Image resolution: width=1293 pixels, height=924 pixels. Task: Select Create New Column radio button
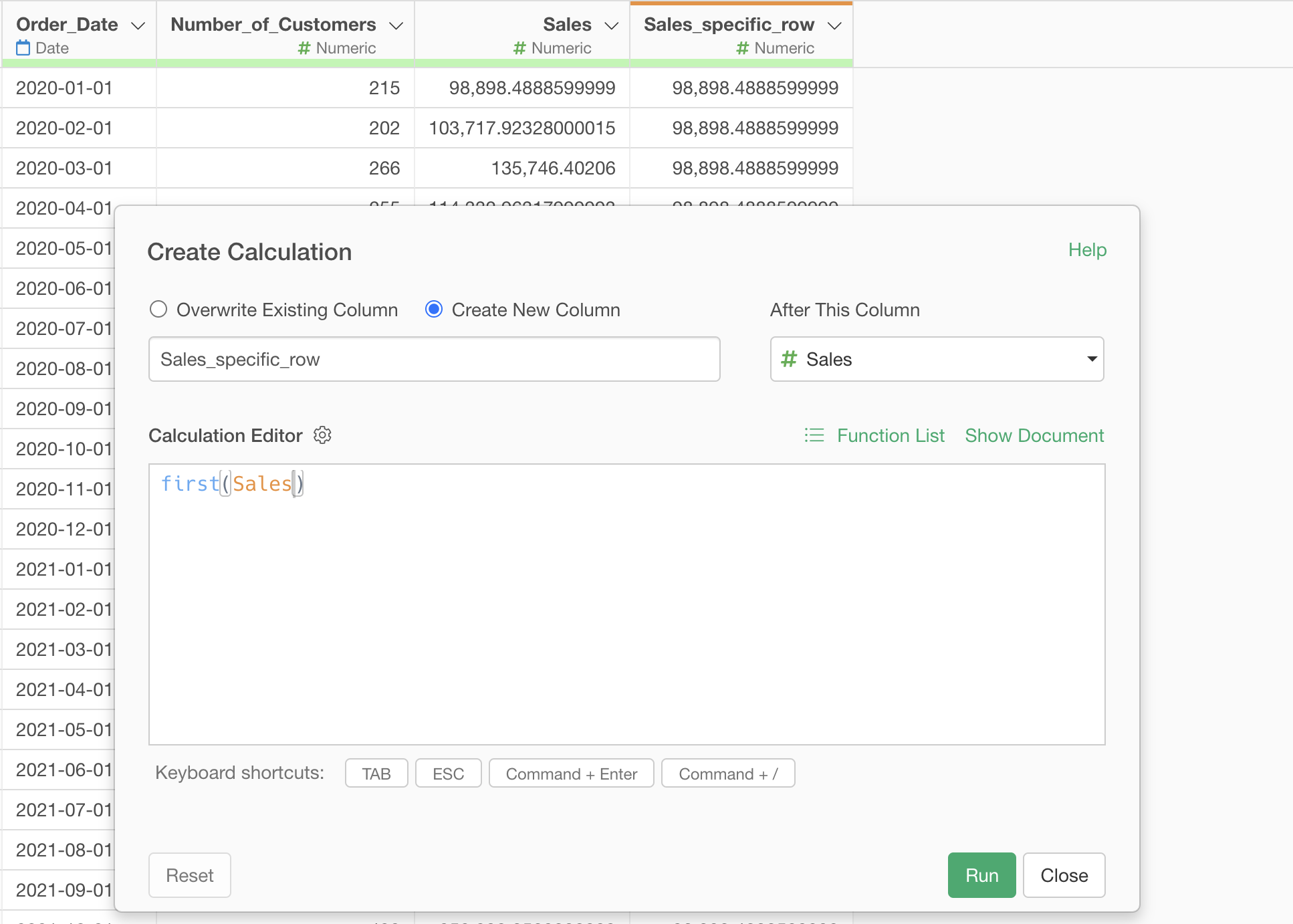[434, 310]
